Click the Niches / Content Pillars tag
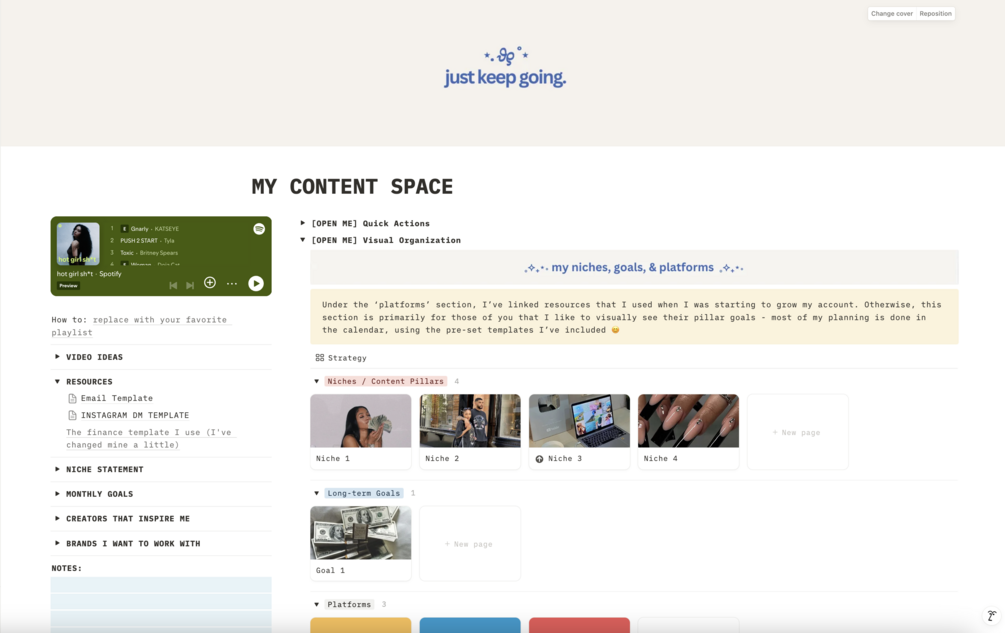The width and height of the screenshot is (1005, 633). (x=386, y=381)
